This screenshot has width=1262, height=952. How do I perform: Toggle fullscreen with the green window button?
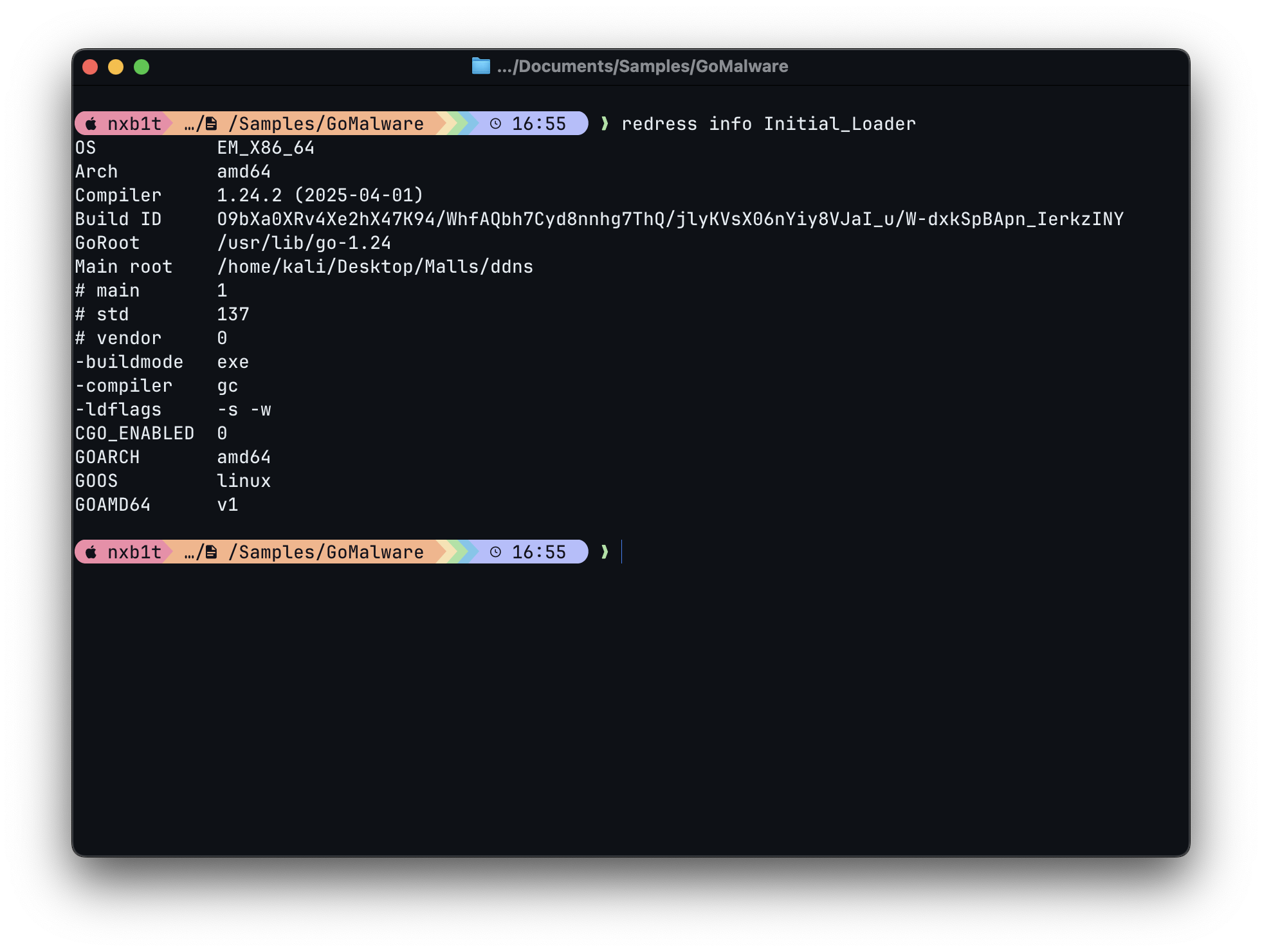tap(141, 66)
